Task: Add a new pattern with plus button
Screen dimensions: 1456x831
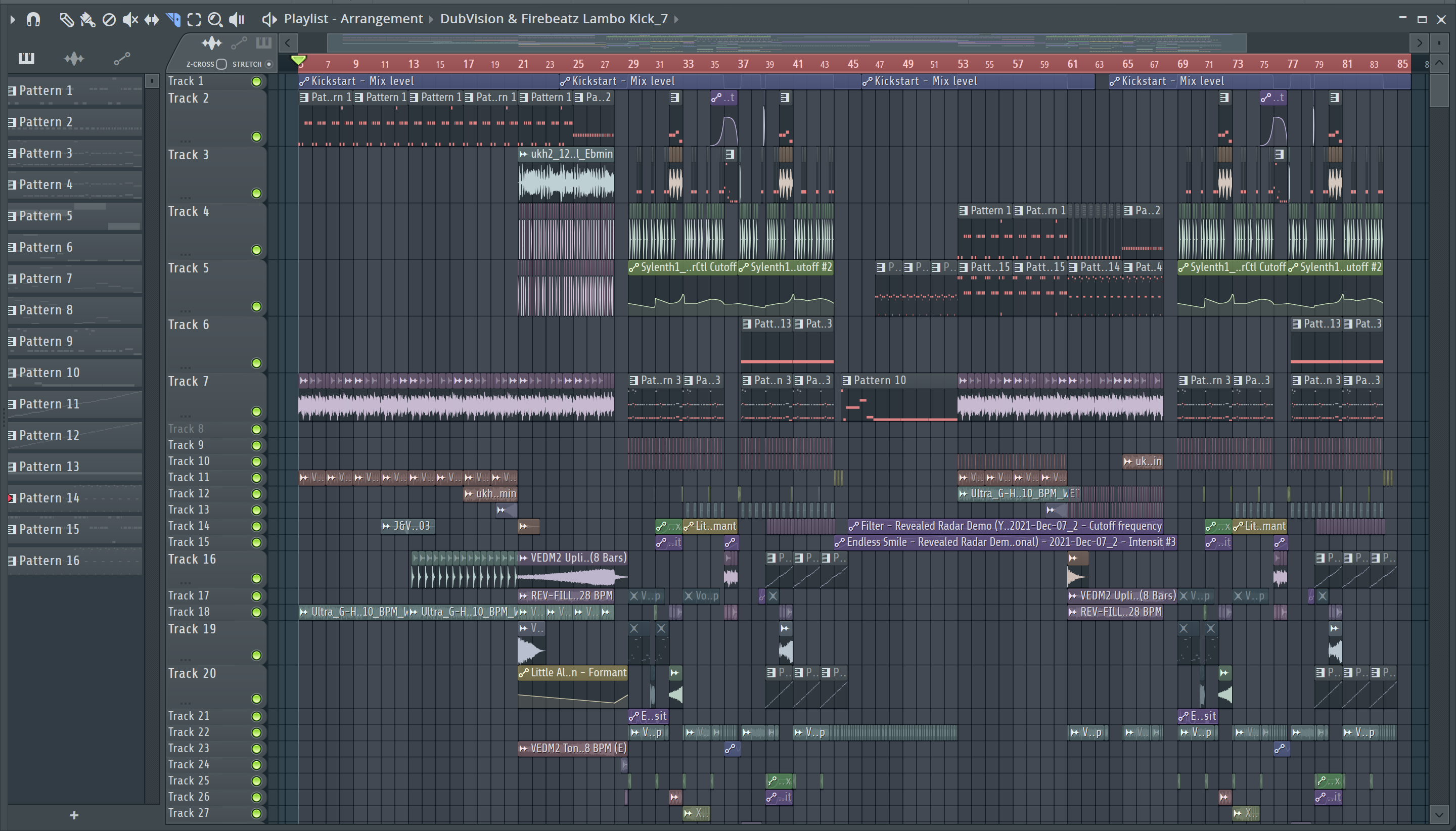Action: coord(74,815)
